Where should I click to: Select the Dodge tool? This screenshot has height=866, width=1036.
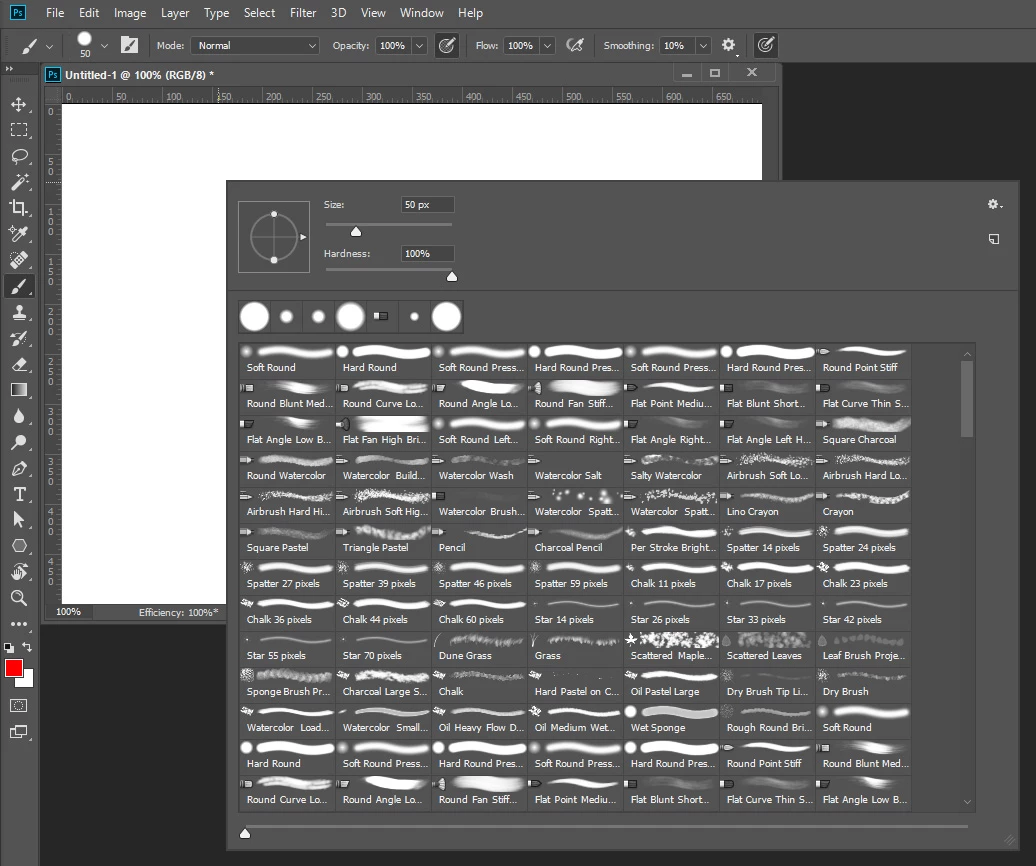(19, 442)
